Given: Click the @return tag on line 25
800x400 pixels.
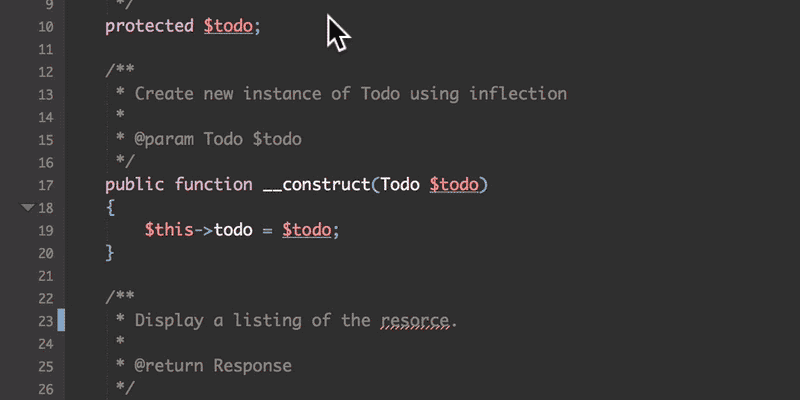Looking at the screenshot, I should (169, 366).
